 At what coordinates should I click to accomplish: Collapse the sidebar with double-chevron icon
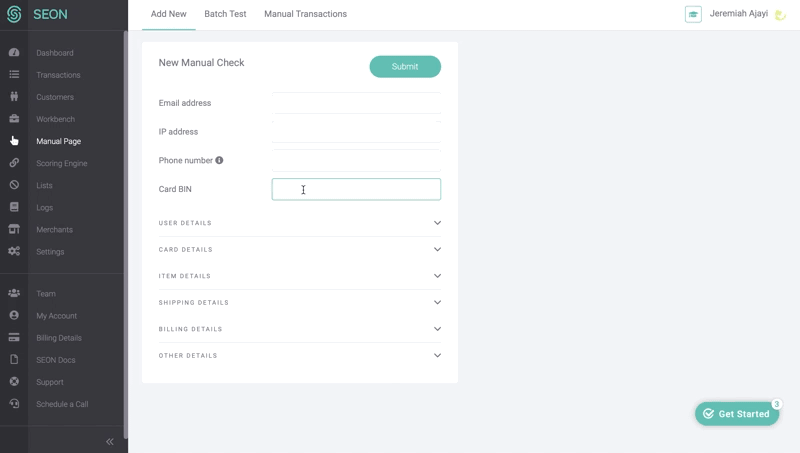point(110,441)
